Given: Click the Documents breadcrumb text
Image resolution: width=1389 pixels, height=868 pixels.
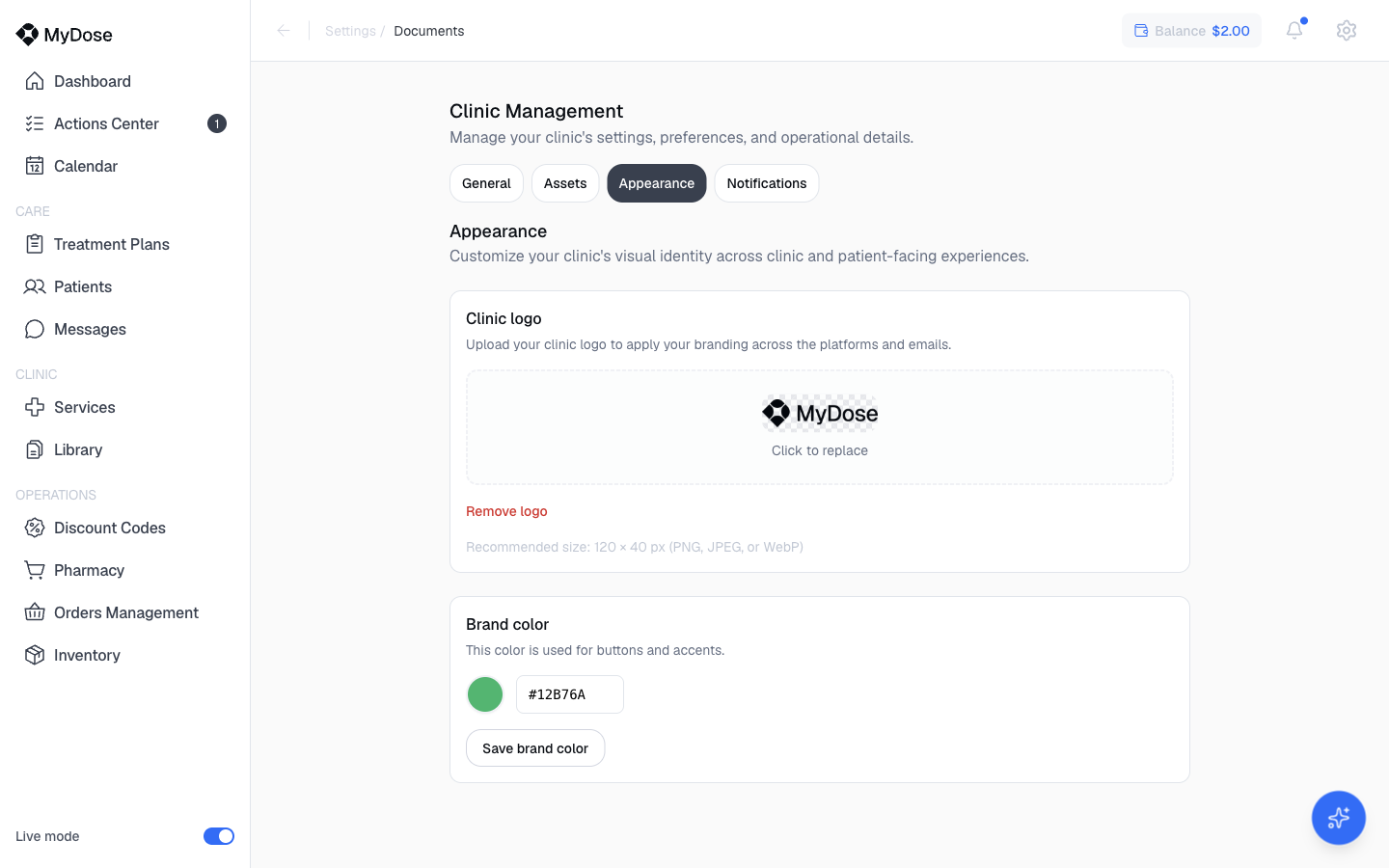Looking at the screenshot, I should pos(429,31).
